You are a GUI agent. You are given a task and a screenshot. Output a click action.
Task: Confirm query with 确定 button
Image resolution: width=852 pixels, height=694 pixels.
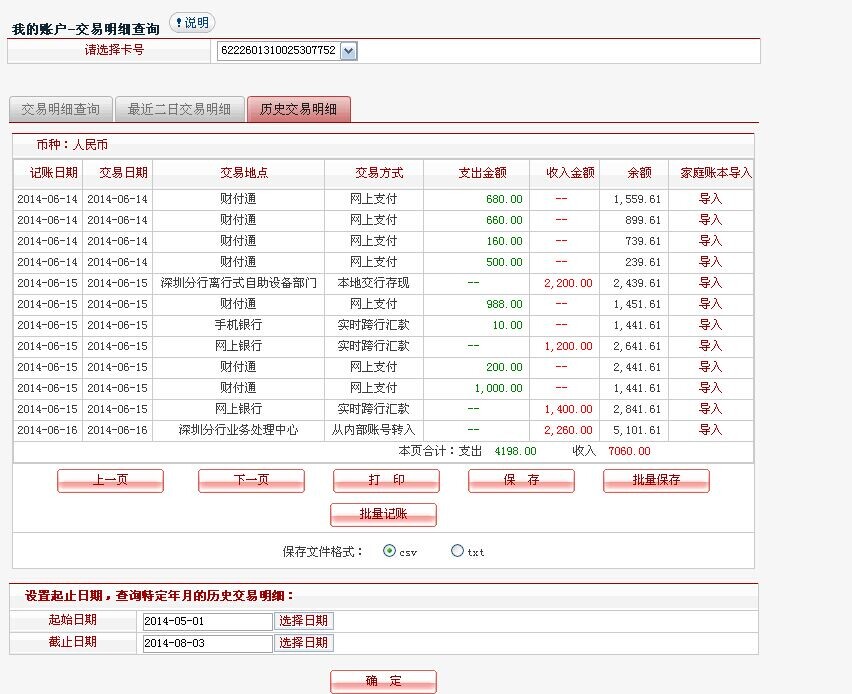[383, 681]
